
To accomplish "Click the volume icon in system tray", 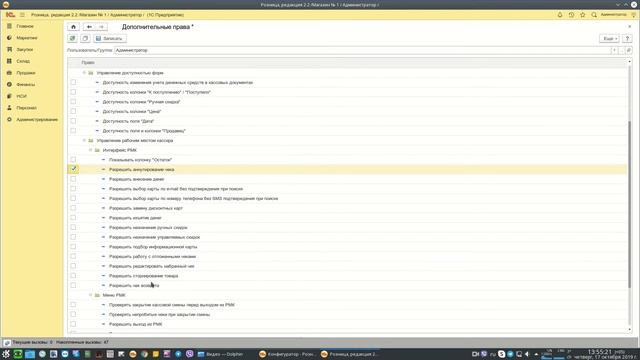I will click(x=527, y=354).
